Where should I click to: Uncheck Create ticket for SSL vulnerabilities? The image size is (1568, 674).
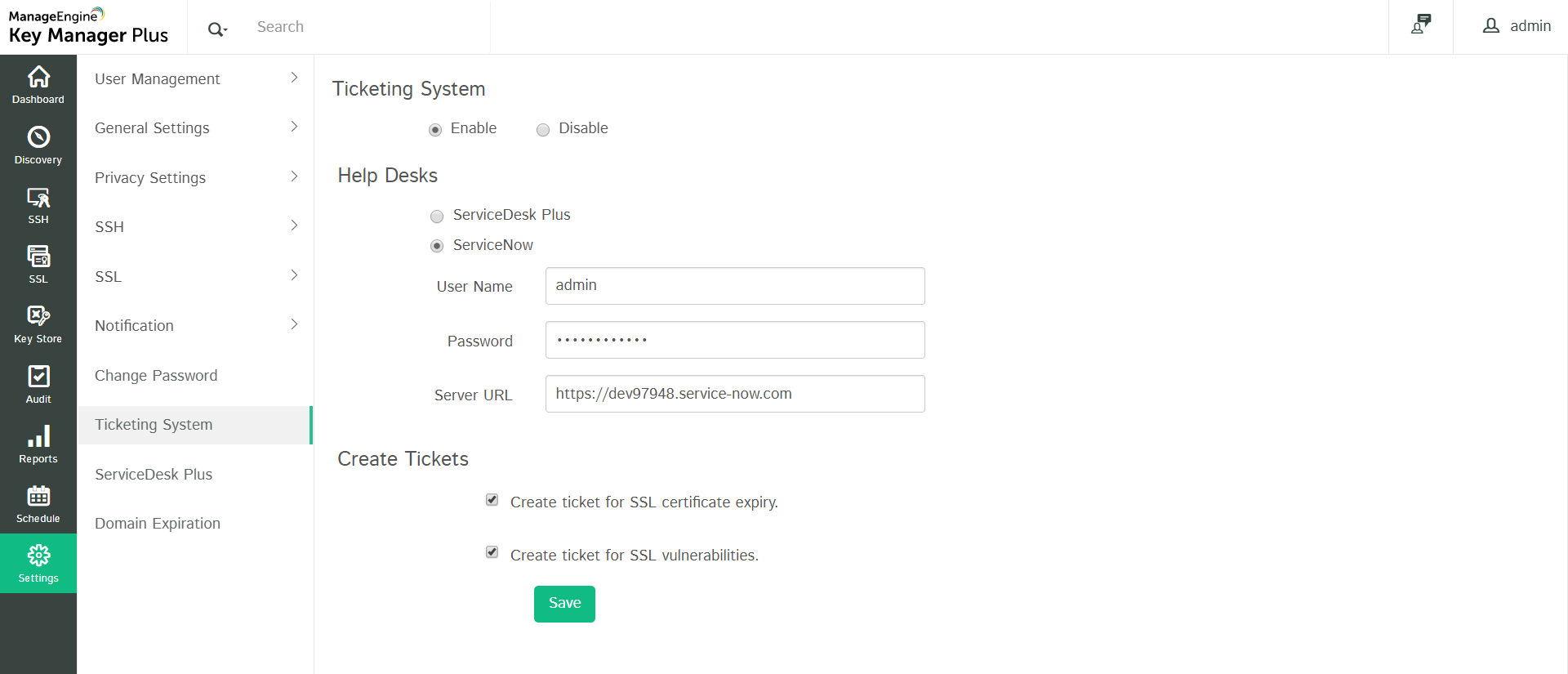(x=492, y=551)
